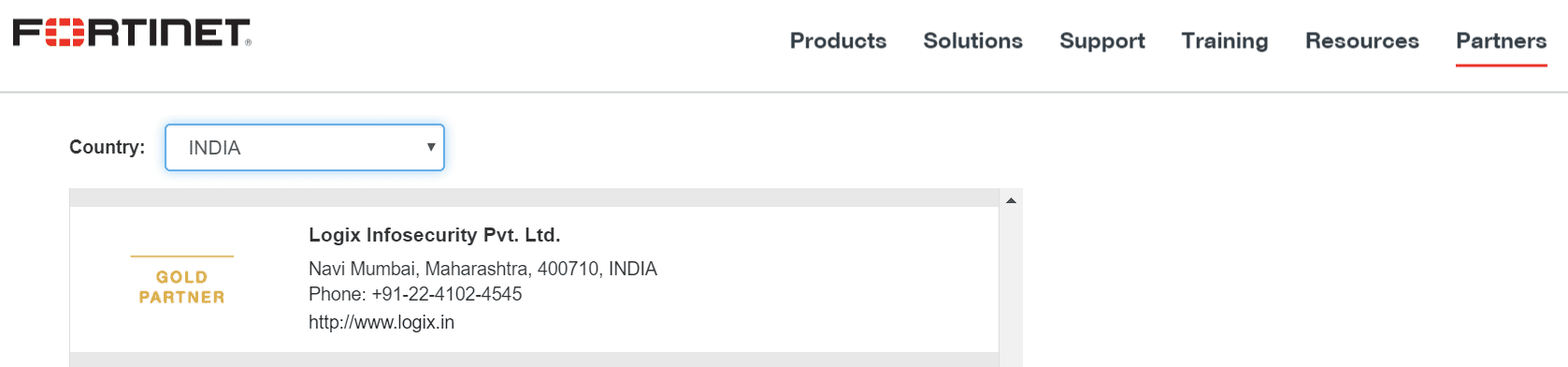The width and height of the screenshot is (1568, 367).
Task: Open the Country dropdown showing INDIA
Action: [305, 148]
